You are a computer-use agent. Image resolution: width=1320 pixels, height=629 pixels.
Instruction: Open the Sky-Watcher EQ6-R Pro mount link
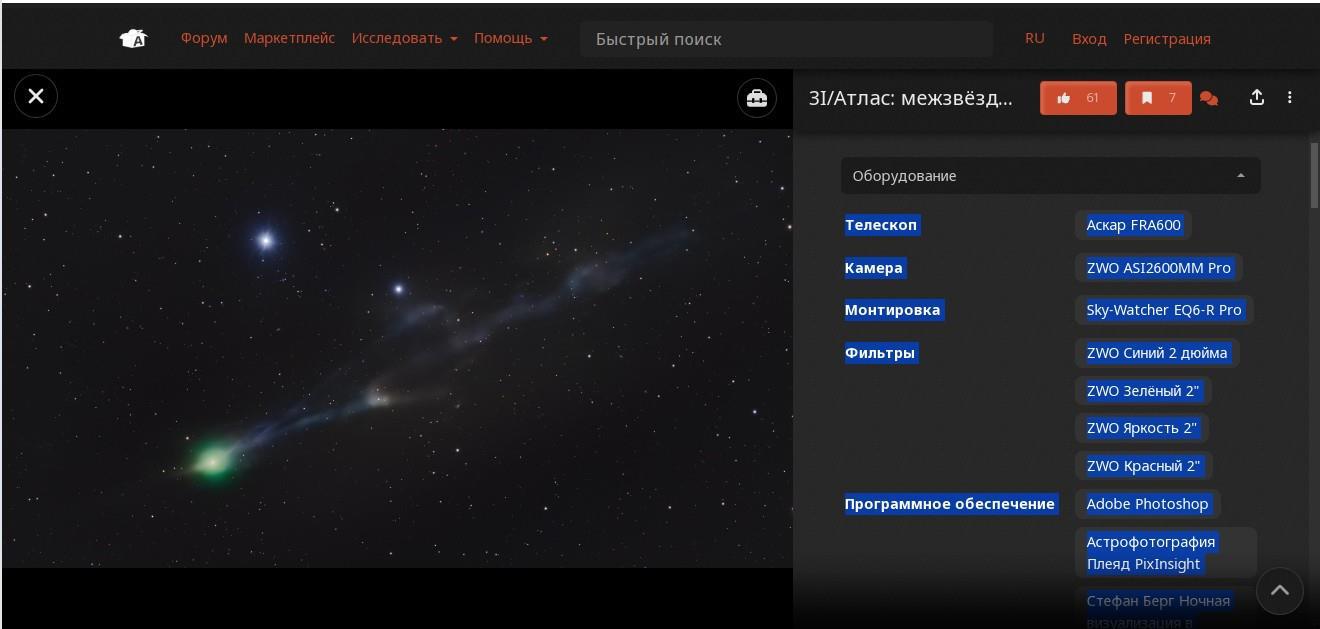pos(1164,310)
